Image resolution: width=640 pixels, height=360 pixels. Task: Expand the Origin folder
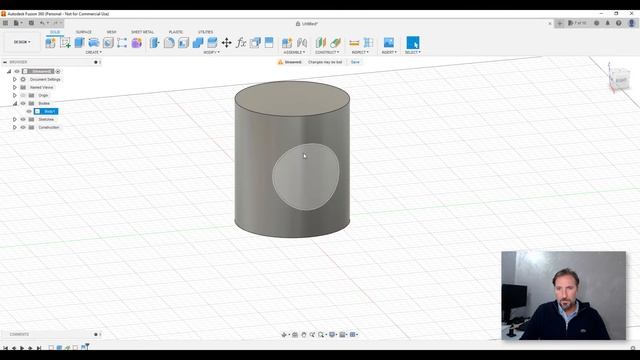point(15,95)
